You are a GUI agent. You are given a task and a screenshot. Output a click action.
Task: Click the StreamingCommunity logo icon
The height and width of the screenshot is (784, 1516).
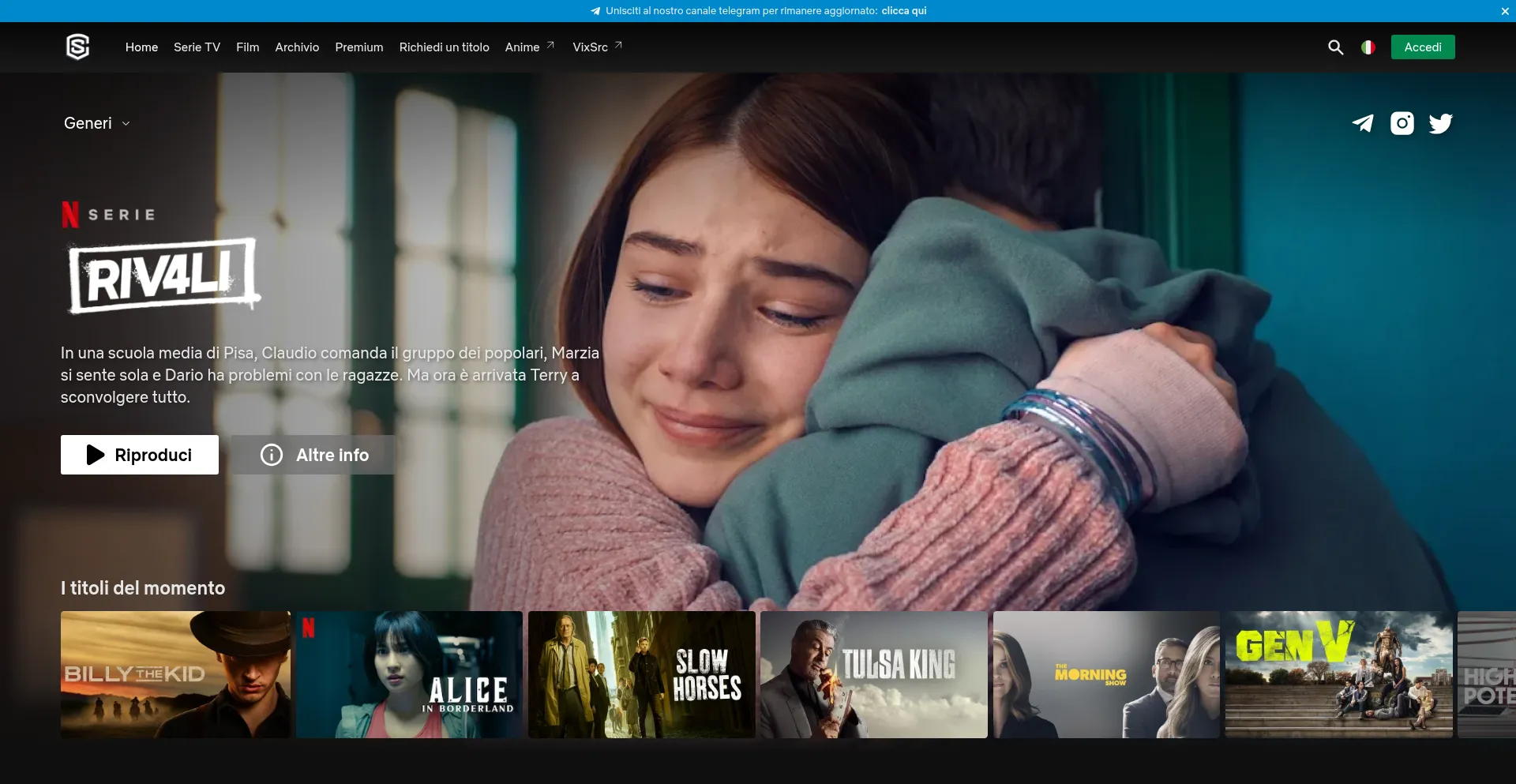click(77, 47)
